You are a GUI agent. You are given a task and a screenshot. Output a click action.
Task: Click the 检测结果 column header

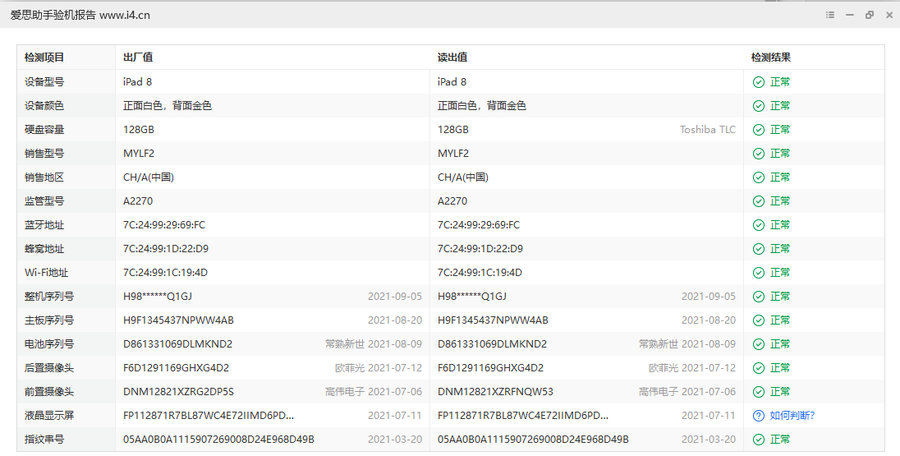tap(771, 57)
